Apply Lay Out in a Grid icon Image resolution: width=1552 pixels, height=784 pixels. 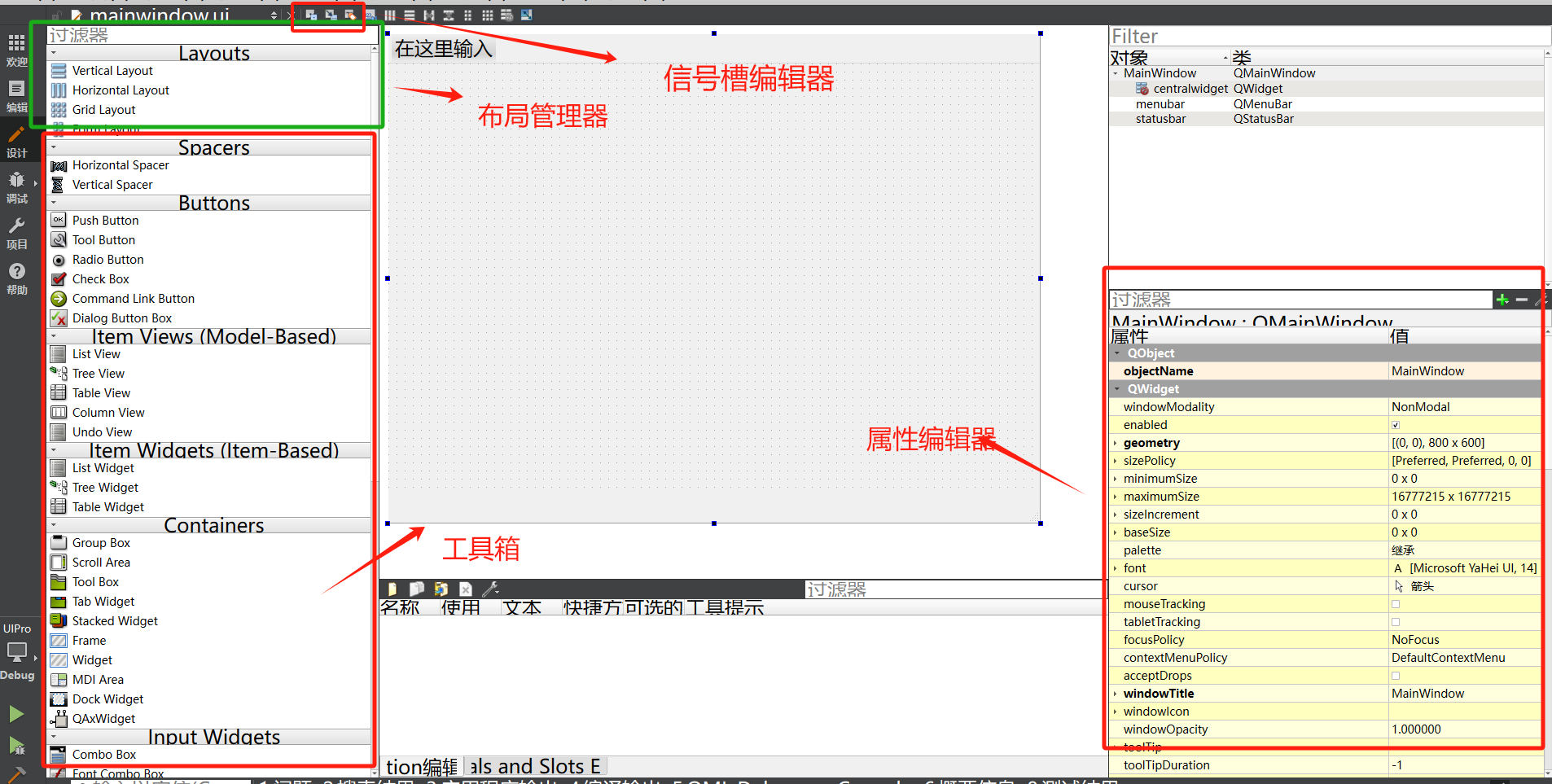tap(488, 15)
